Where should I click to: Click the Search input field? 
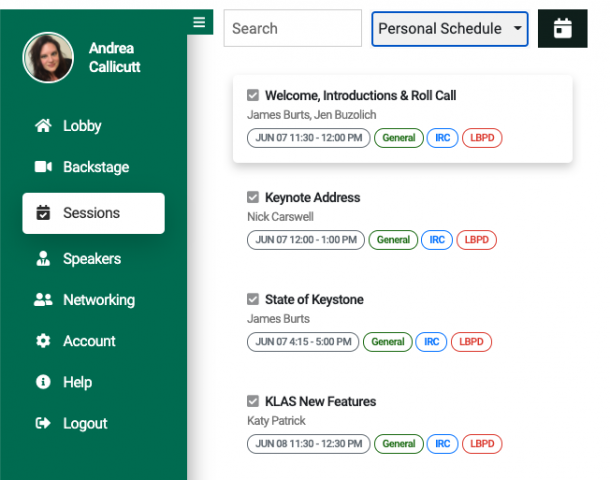(292, 29)
